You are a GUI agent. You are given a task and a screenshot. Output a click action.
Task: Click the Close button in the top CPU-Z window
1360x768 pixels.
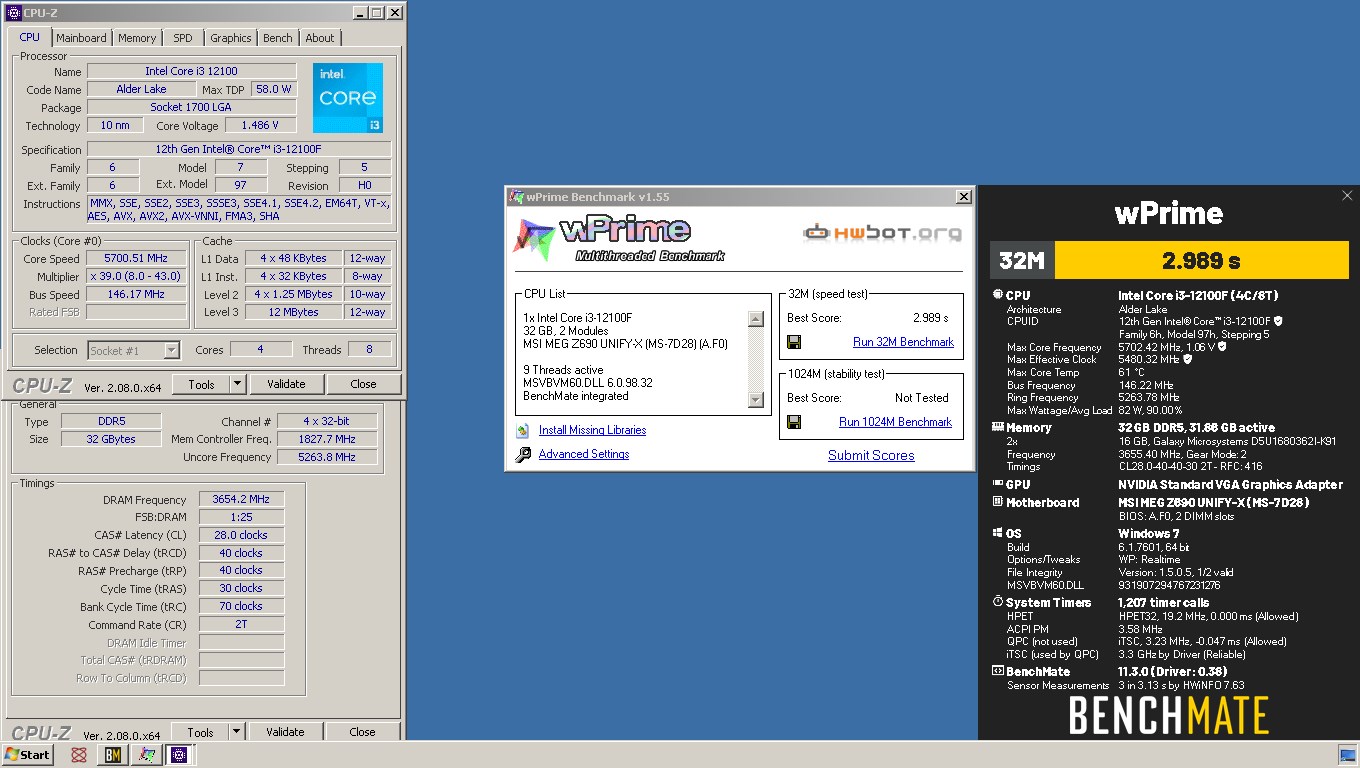pos(363,384)
